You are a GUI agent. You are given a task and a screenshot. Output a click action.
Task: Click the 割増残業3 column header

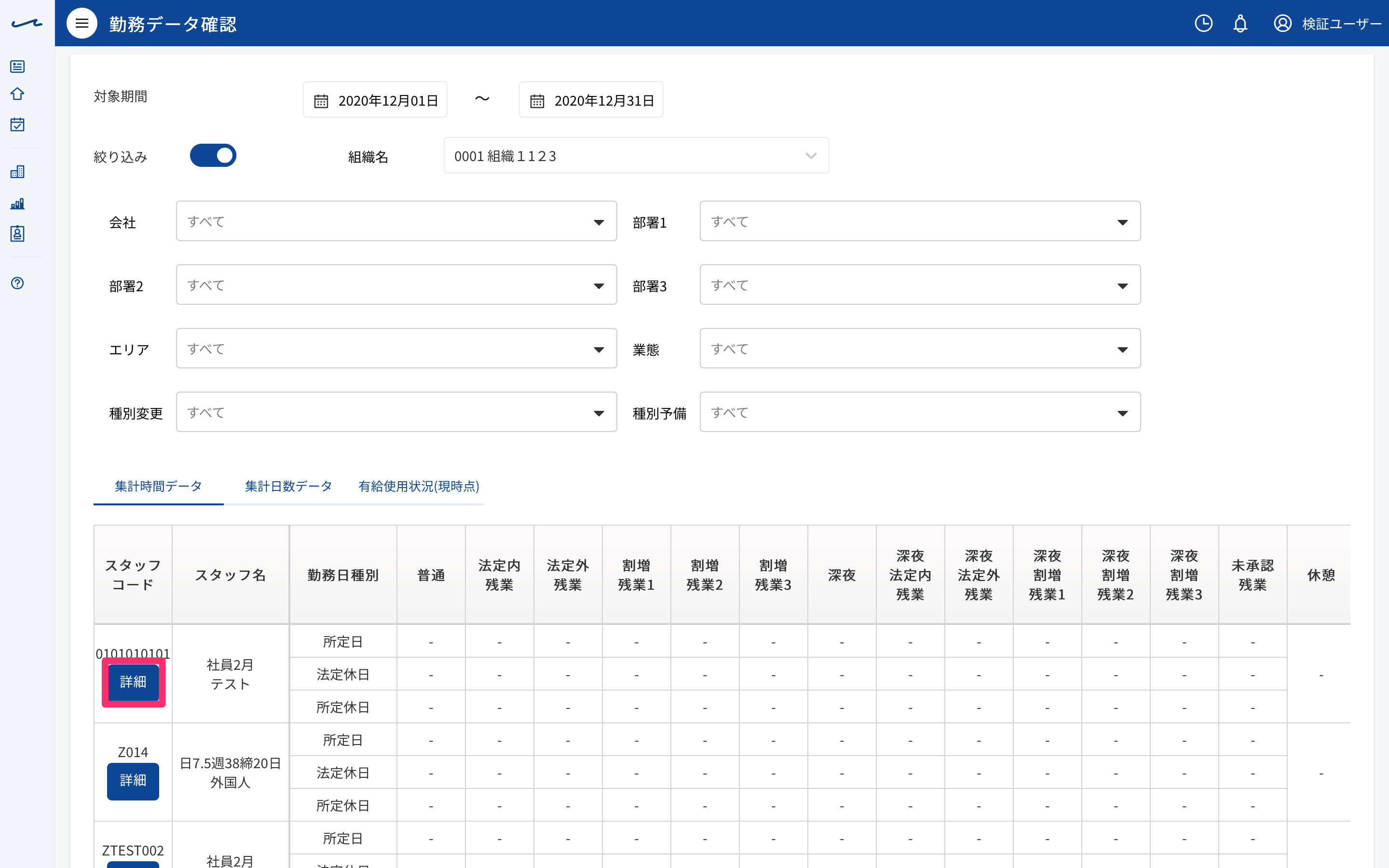tap(773, 575)
